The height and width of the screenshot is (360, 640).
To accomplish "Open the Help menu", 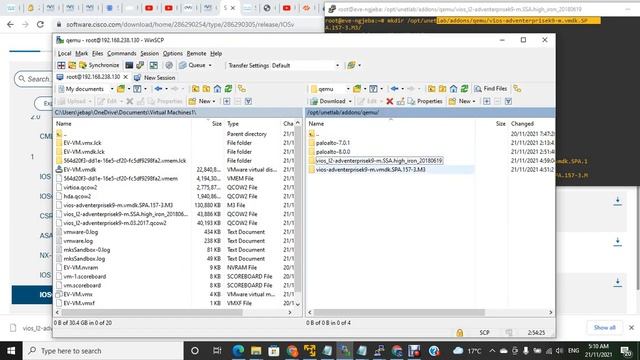I will tap(216, 53).
